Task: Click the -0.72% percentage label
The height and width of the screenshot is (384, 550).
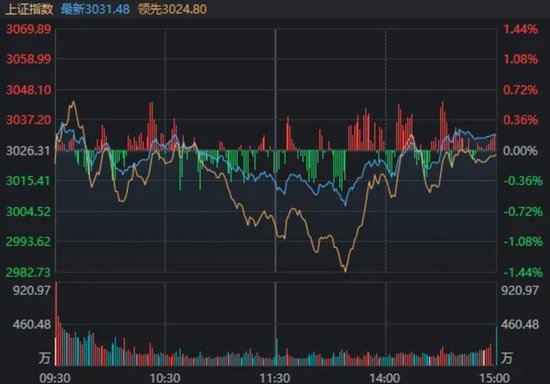Action: point(523,211)
